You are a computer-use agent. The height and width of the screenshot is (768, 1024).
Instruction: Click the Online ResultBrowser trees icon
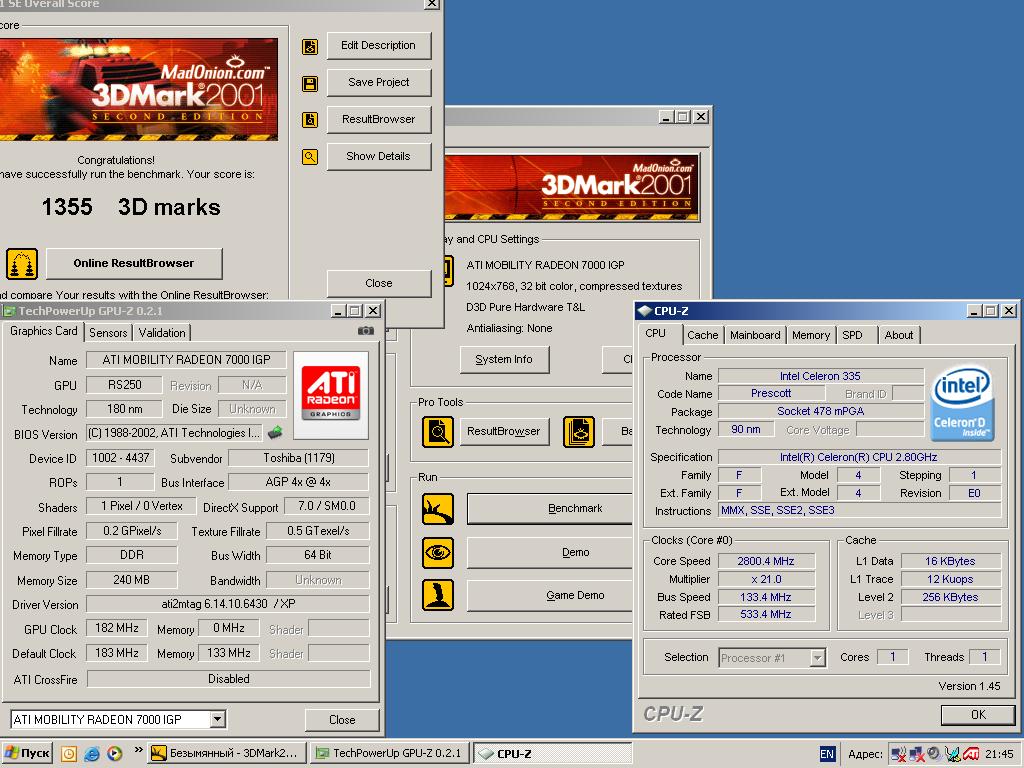pyautogui.click(x=22, y=264)
